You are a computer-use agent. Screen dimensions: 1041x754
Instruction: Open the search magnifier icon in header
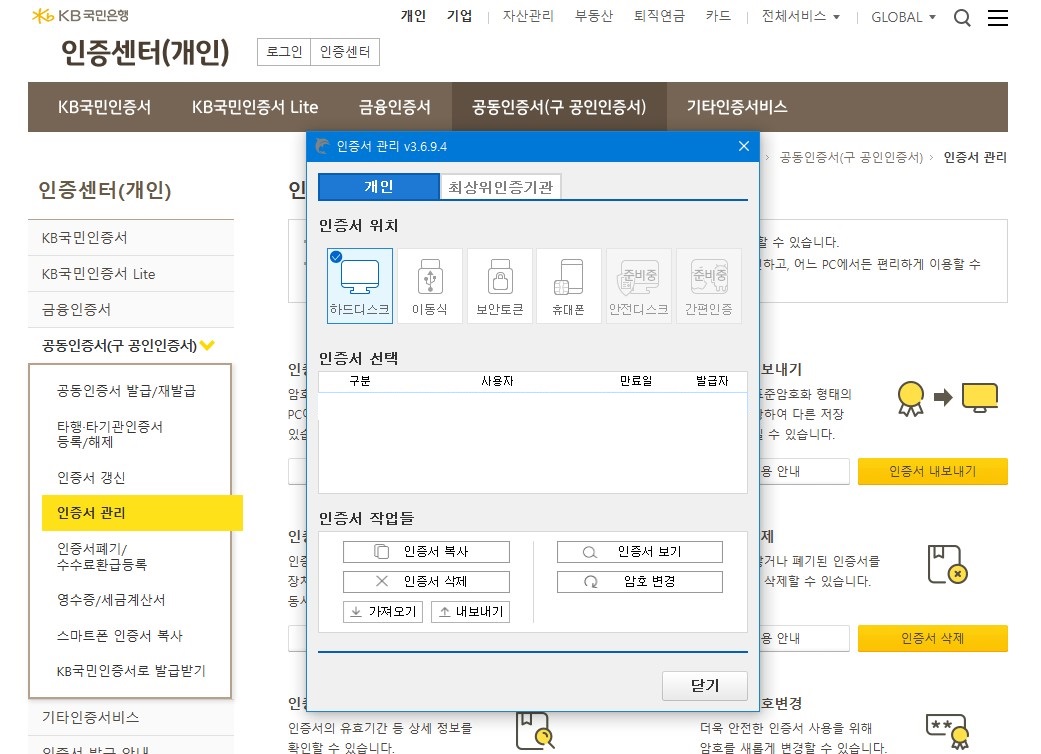962,17
